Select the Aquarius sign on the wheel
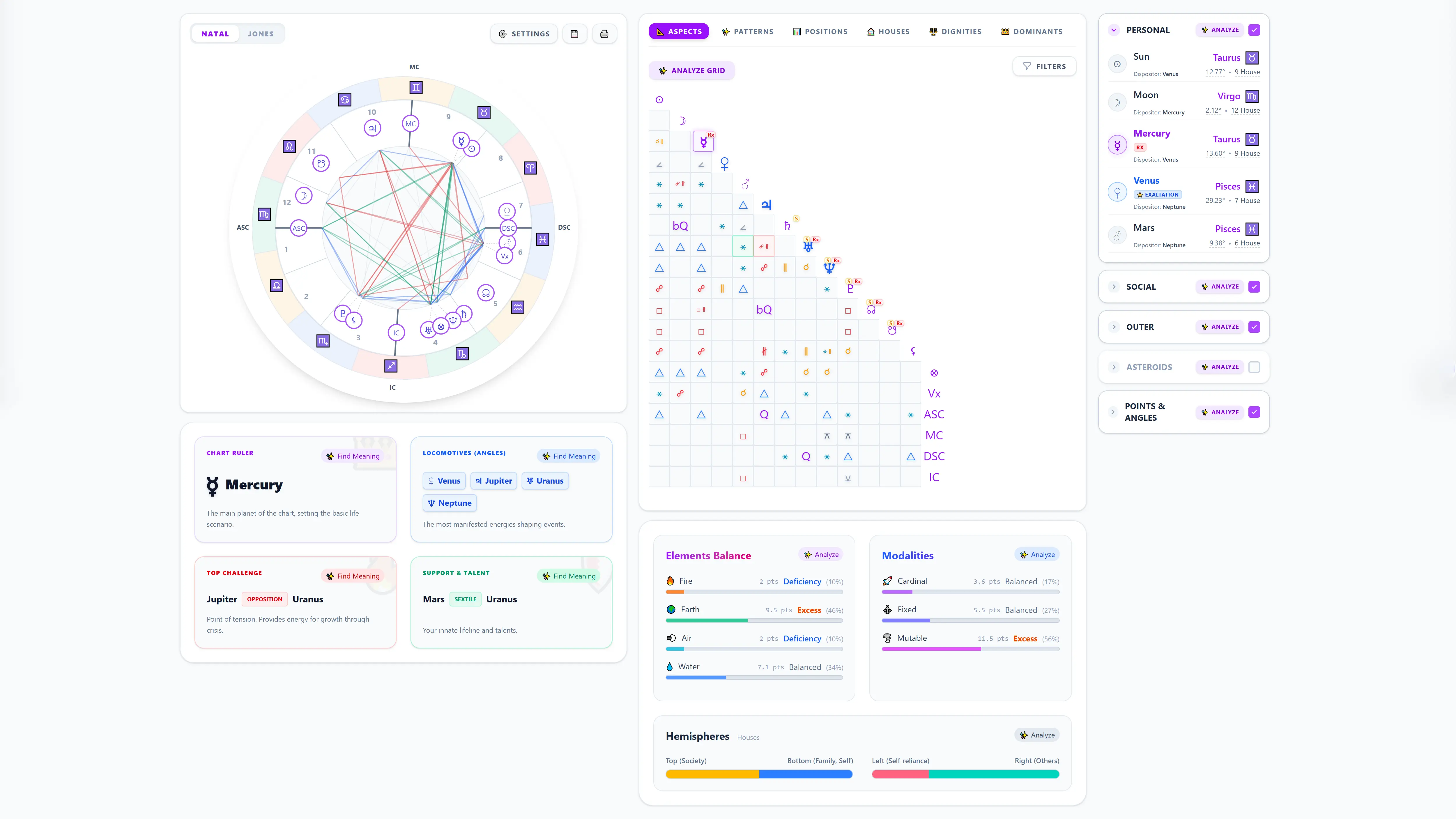 pos(518,307)
